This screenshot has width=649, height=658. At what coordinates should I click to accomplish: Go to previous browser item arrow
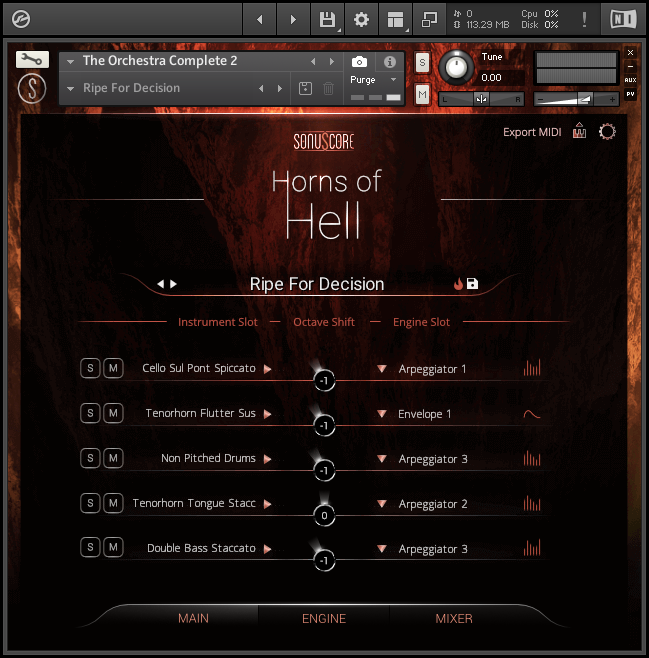tap(260, 19)
